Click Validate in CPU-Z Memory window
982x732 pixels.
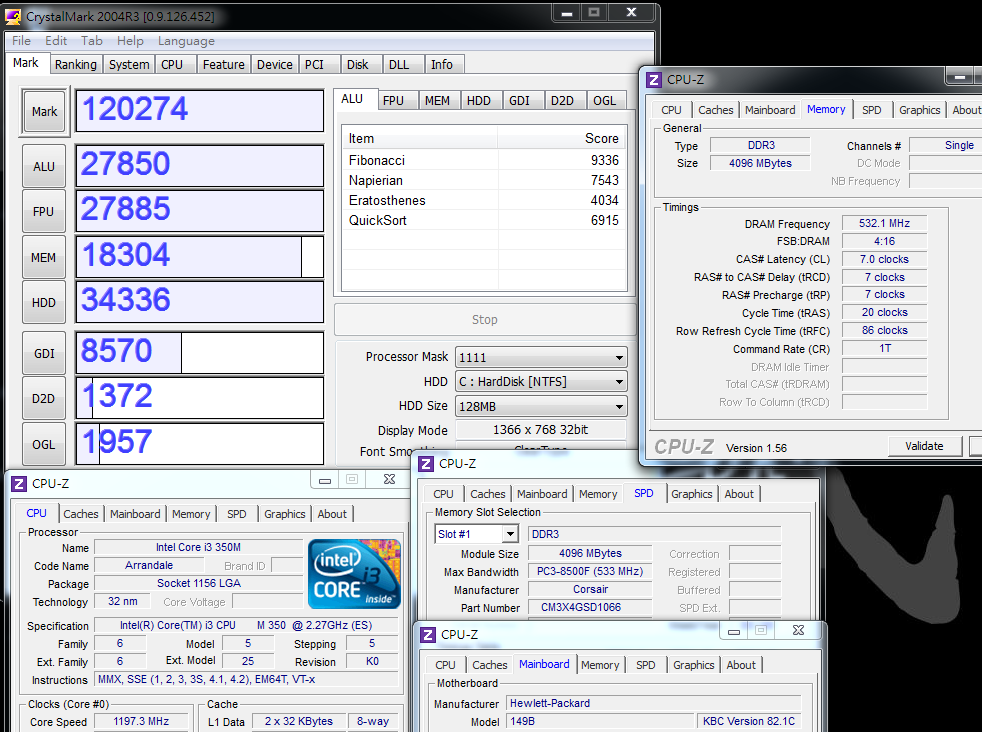[924, 446]
